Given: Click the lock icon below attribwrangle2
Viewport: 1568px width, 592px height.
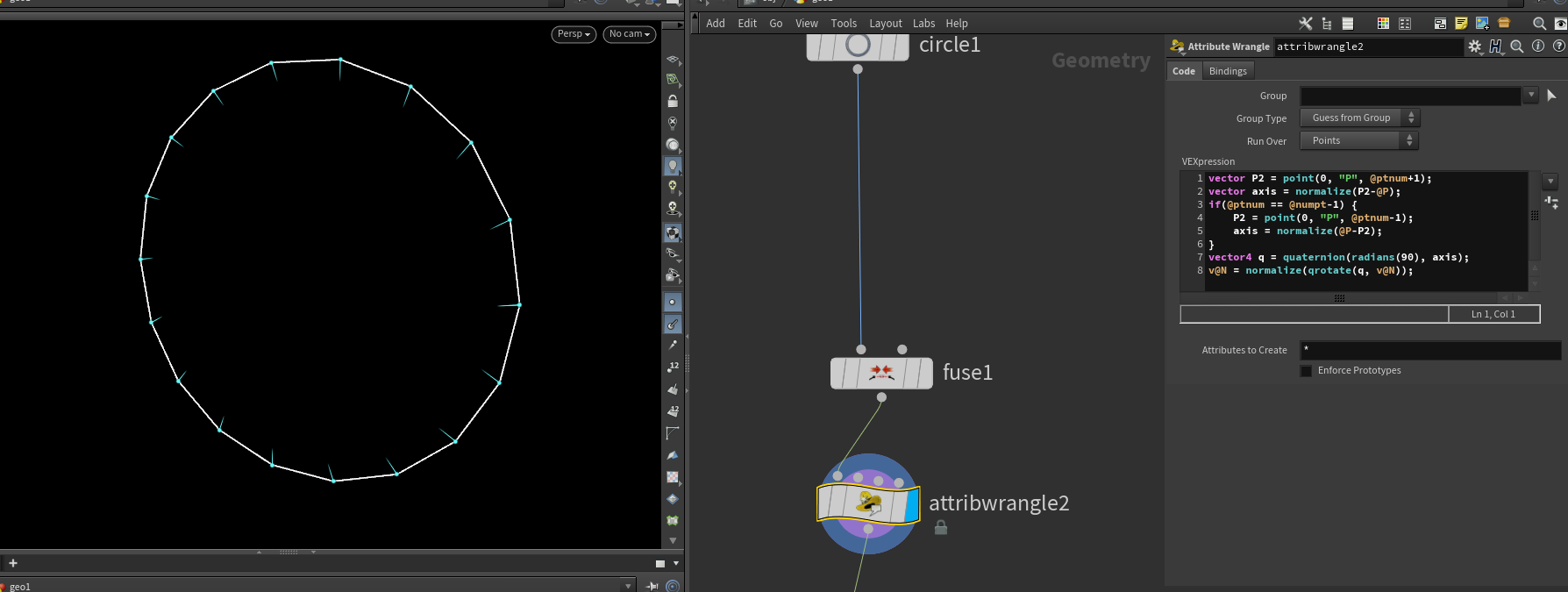Looking at the screenshot, I should pyautogui.click(x=941, y=528).
